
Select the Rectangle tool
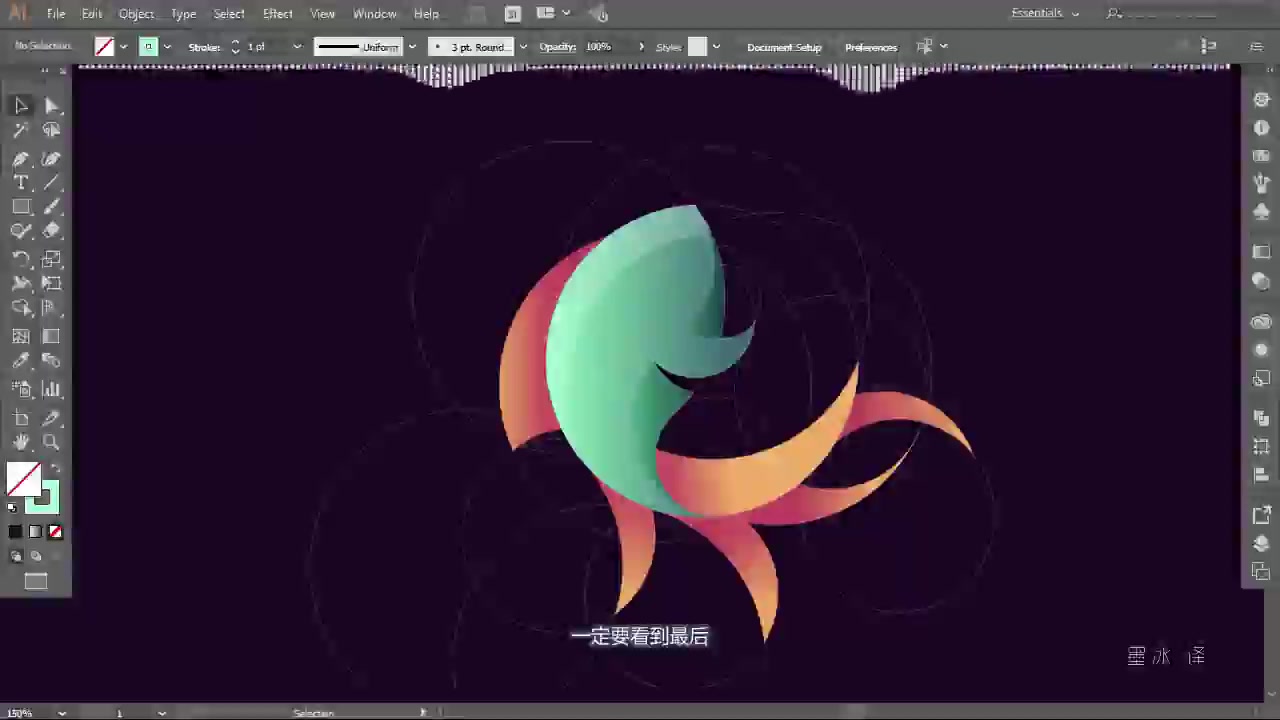pyautogui.click(x=21, y=207)
